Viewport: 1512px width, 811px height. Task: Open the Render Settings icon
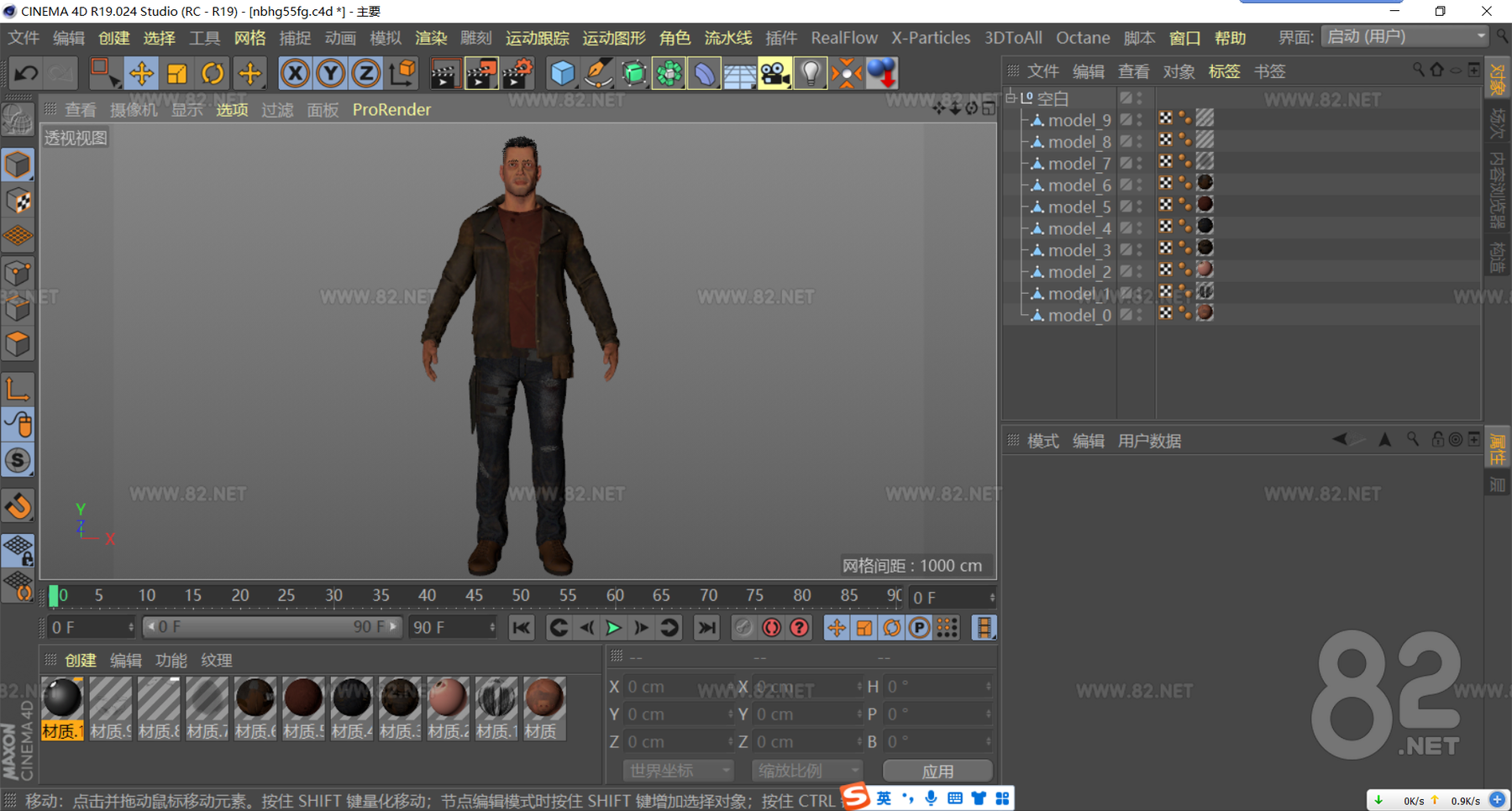(517, 73)
